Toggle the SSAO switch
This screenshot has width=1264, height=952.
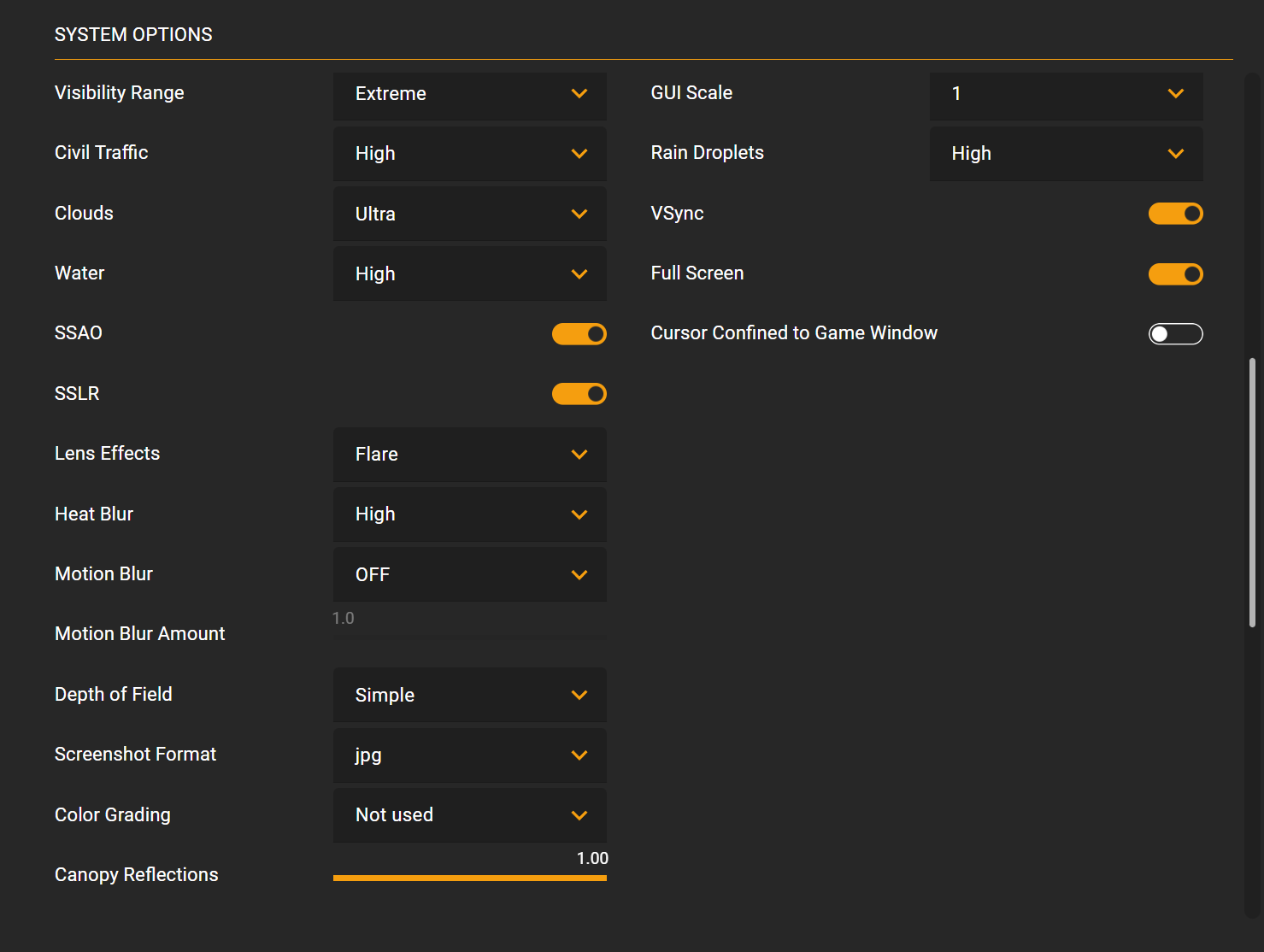click(x=579, y=334)
